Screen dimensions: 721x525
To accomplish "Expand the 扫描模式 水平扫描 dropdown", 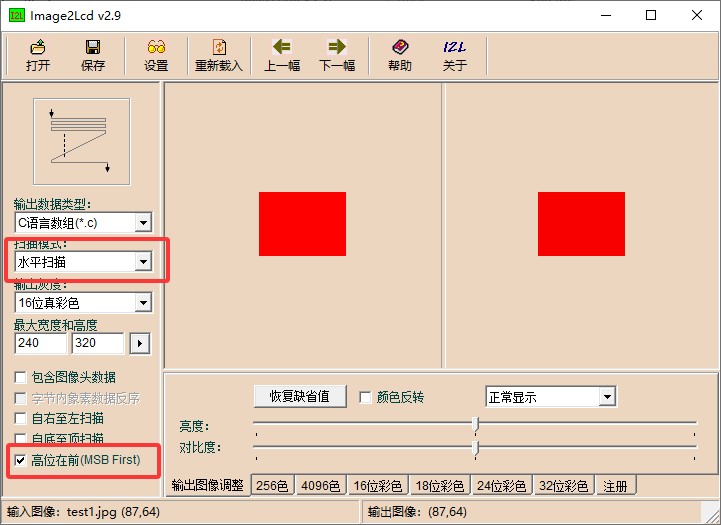I will [x=143, y=262].
